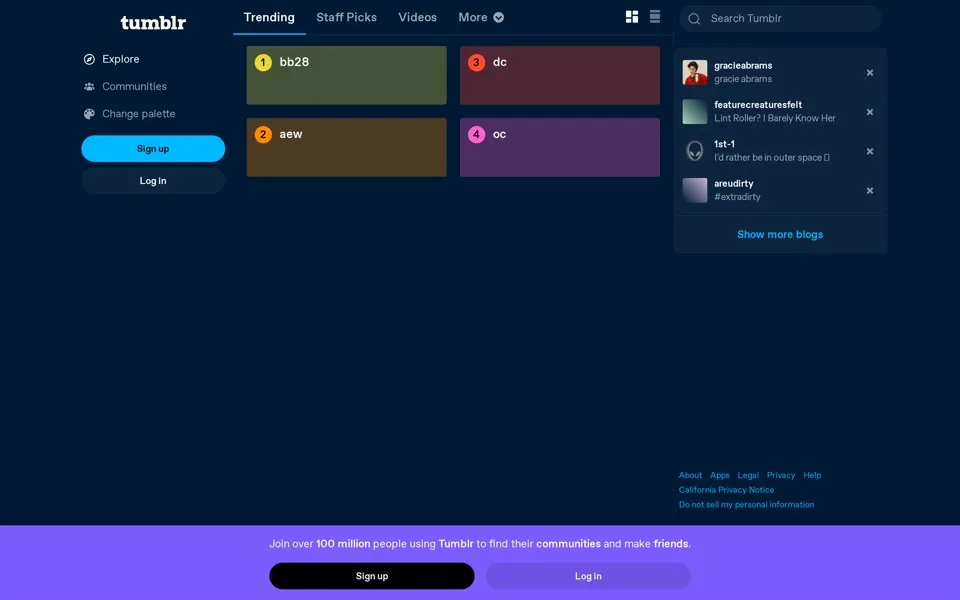960x600 pixels.
Task: Click Do not sell my personal information
Action: point(746,504)
